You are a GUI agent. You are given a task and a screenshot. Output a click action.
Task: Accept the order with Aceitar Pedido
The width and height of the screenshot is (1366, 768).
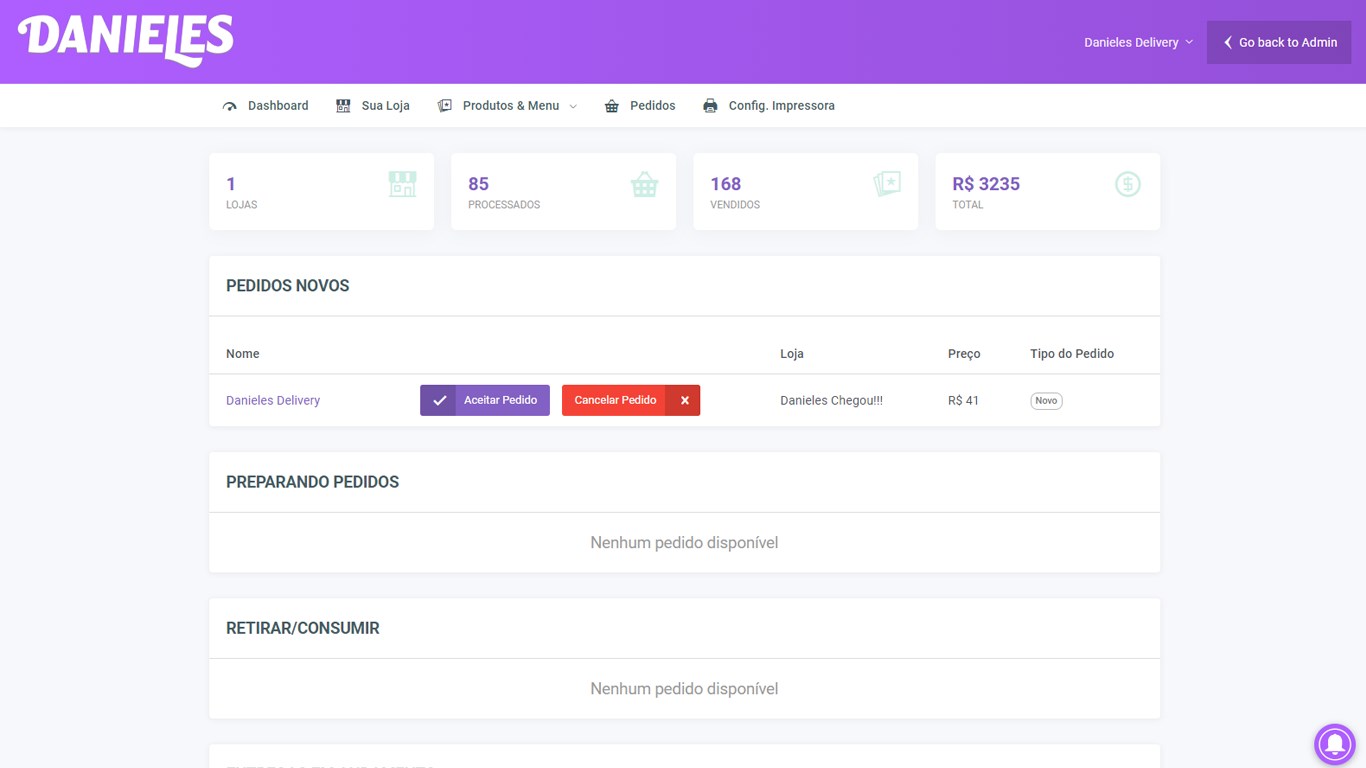[x=485, y=400]
